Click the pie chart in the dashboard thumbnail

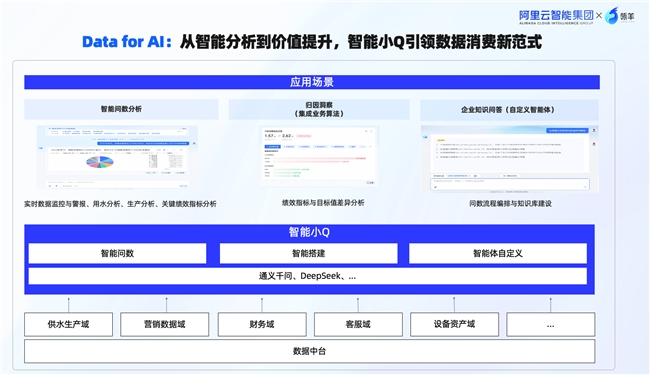[100, 162]
